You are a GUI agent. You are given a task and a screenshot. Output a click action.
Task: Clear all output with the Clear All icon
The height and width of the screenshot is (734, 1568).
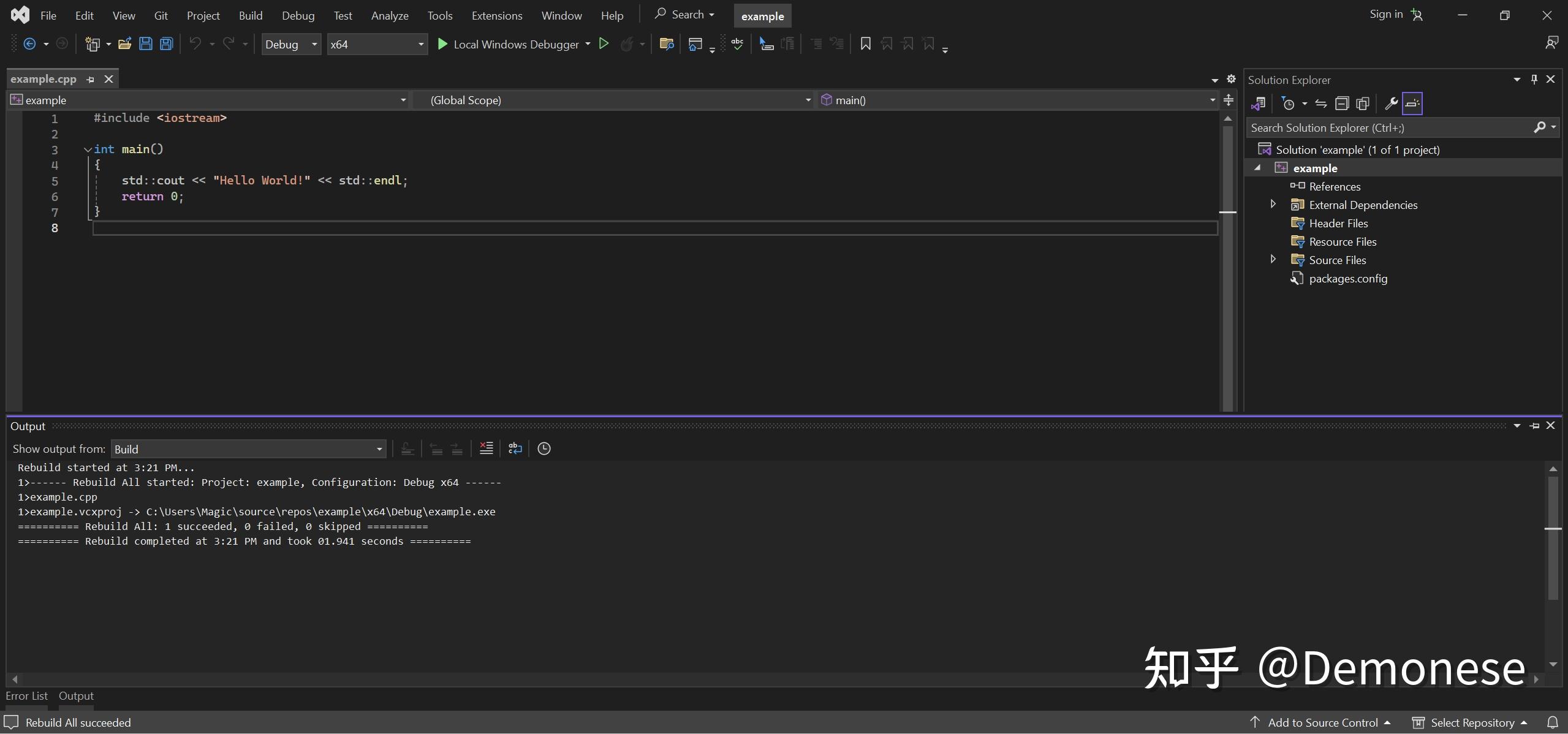[x=485, y=448]
